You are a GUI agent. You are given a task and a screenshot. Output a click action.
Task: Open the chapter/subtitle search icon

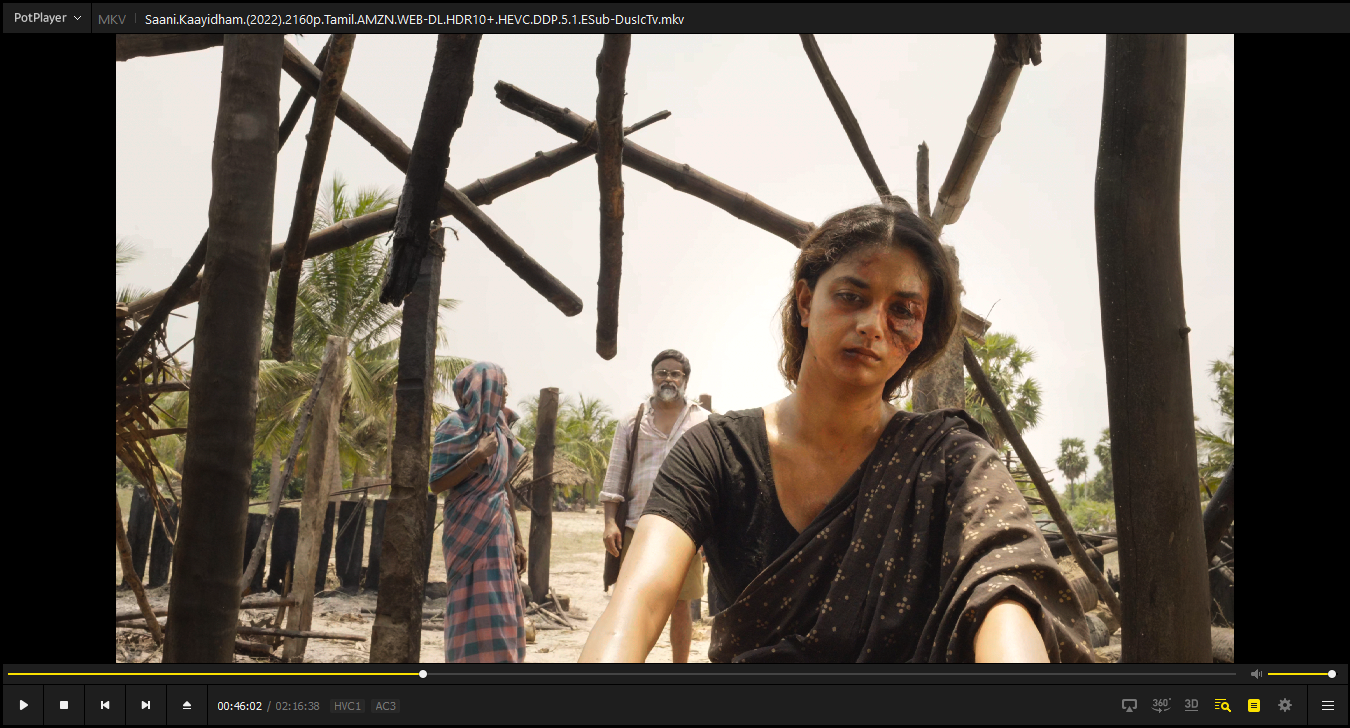[x=1222, y=705]
